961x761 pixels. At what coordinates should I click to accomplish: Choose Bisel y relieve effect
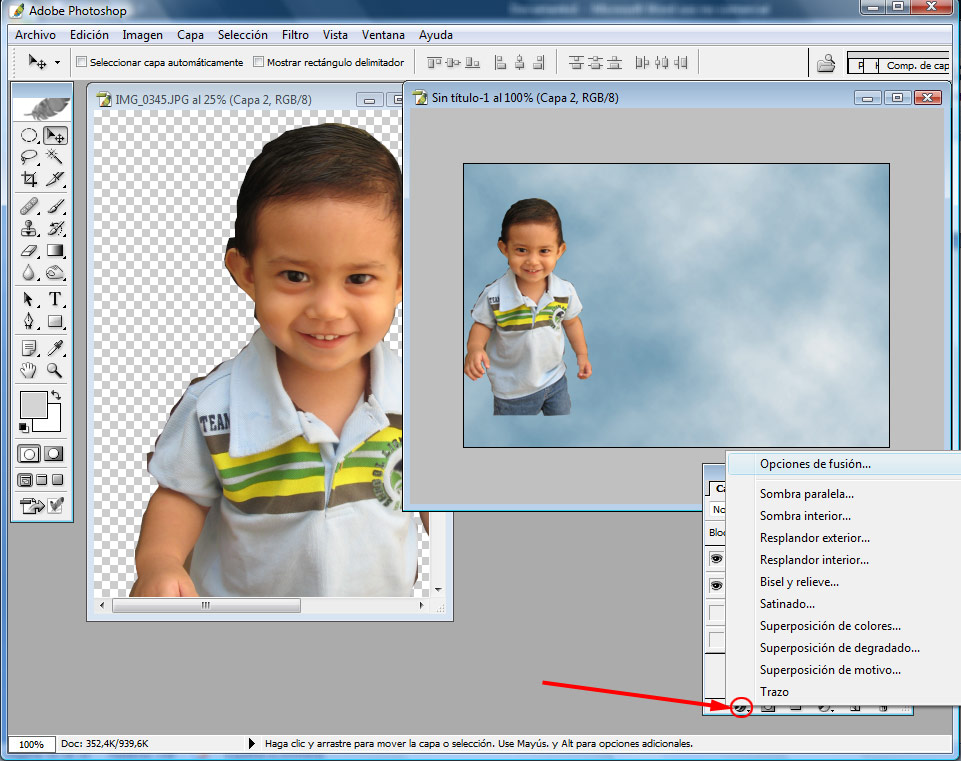(x=844, y=582)
